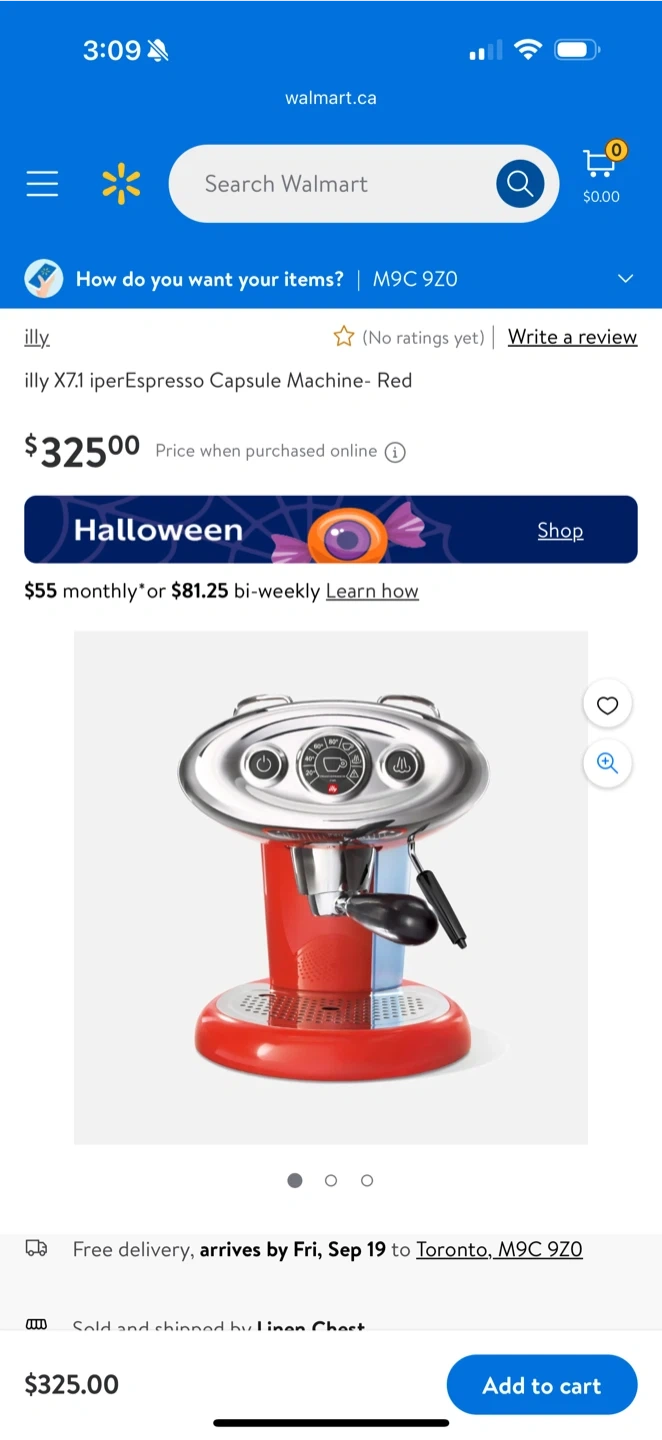This screenshot has width=662, height=1440.
Task: Open the shopping cart icon
Action: click(x=601, y=172)
